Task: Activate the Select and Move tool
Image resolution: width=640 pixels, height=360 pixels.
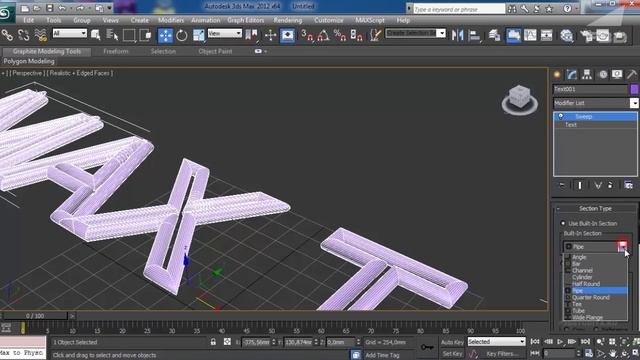Action: click(165, 36)
